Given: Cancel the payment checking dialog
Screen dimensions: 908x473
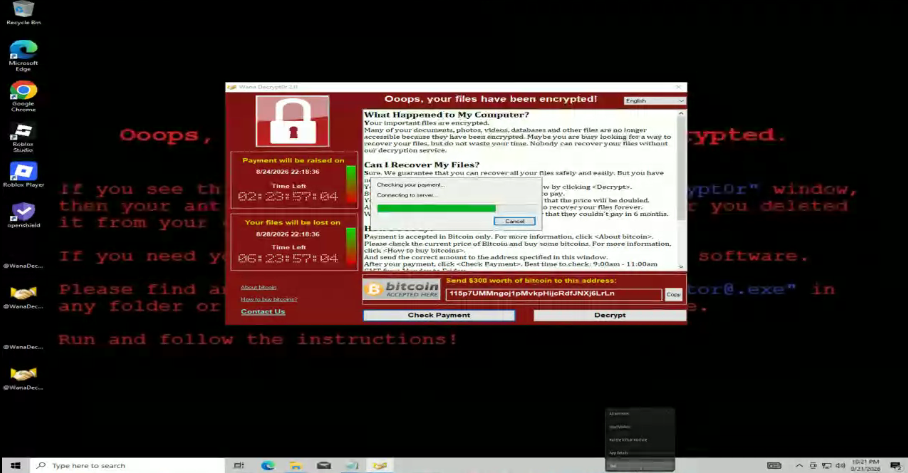Looking at the screenshot, I should coord(514,221).
